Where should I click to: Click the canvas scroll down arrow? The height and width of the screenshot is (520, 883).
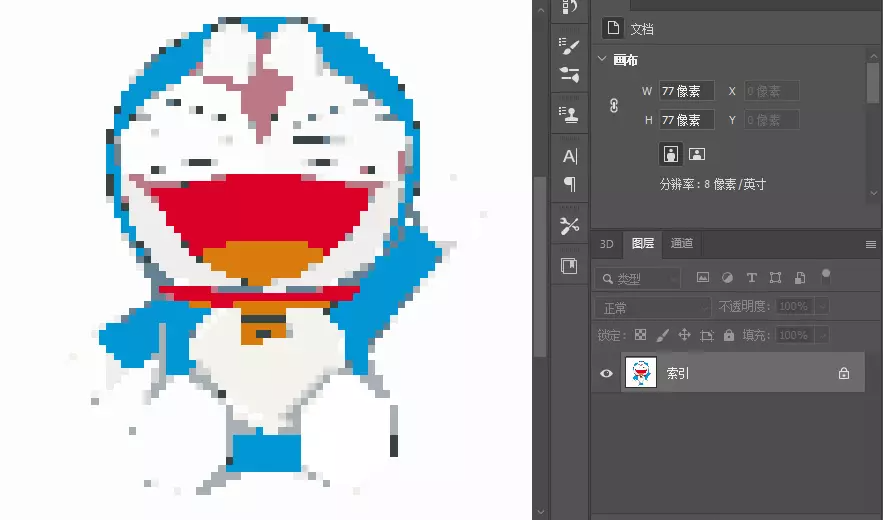coord(541,512)
